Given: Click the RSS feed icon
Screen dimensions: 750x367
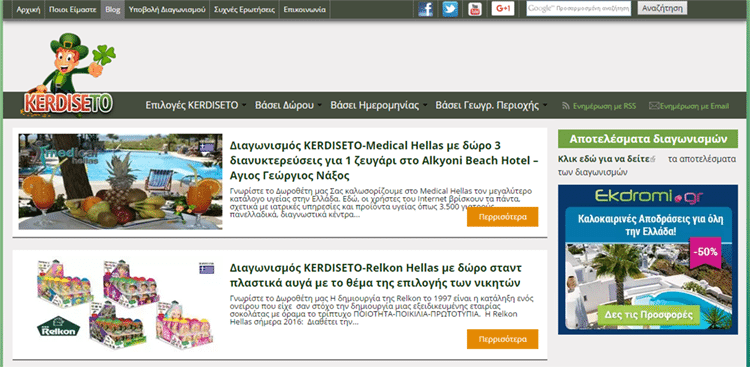Looking at the screenshot, I should click(566, 106).
